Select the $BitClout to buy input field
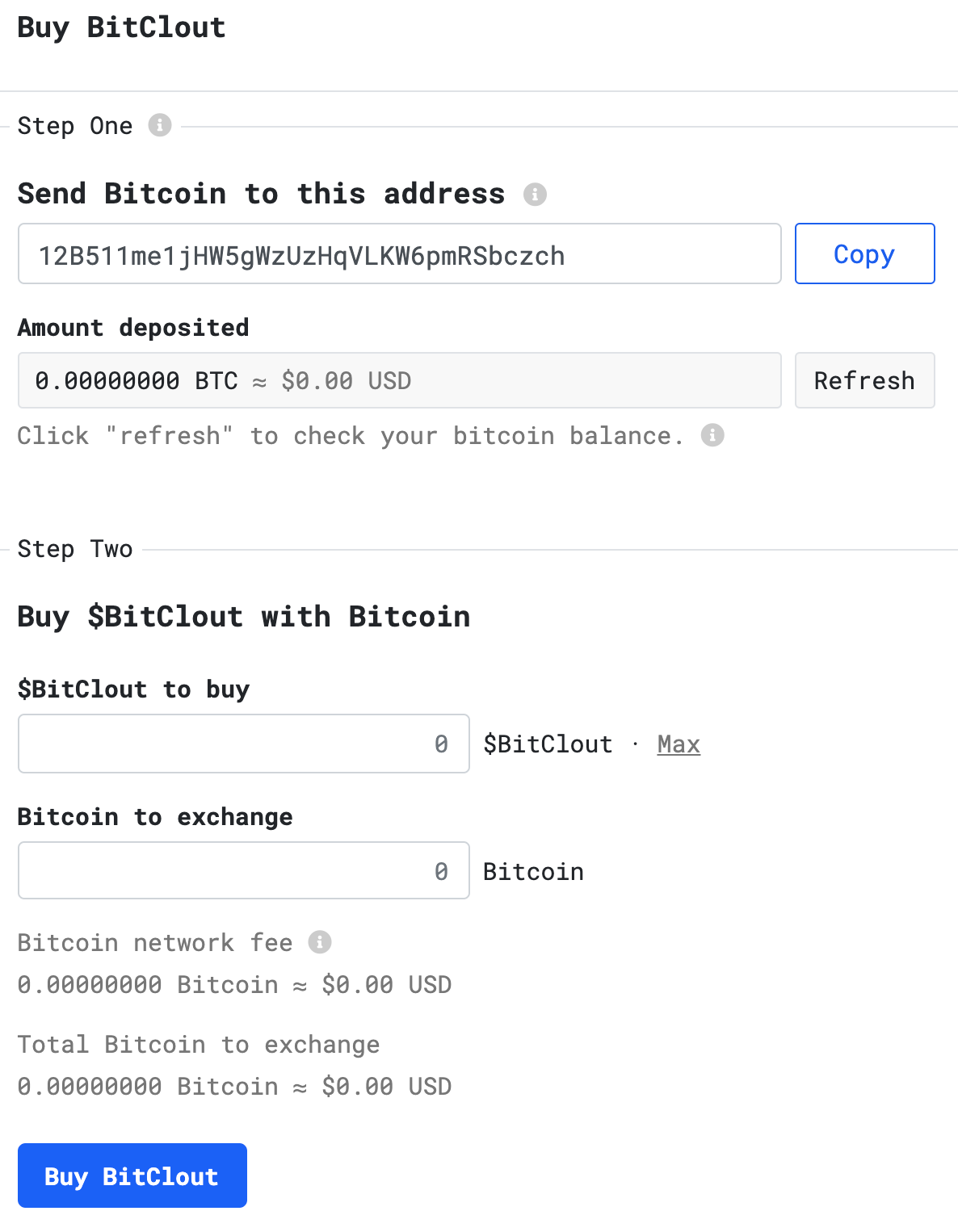This screenshot has width=958, height=1232. 242,744
